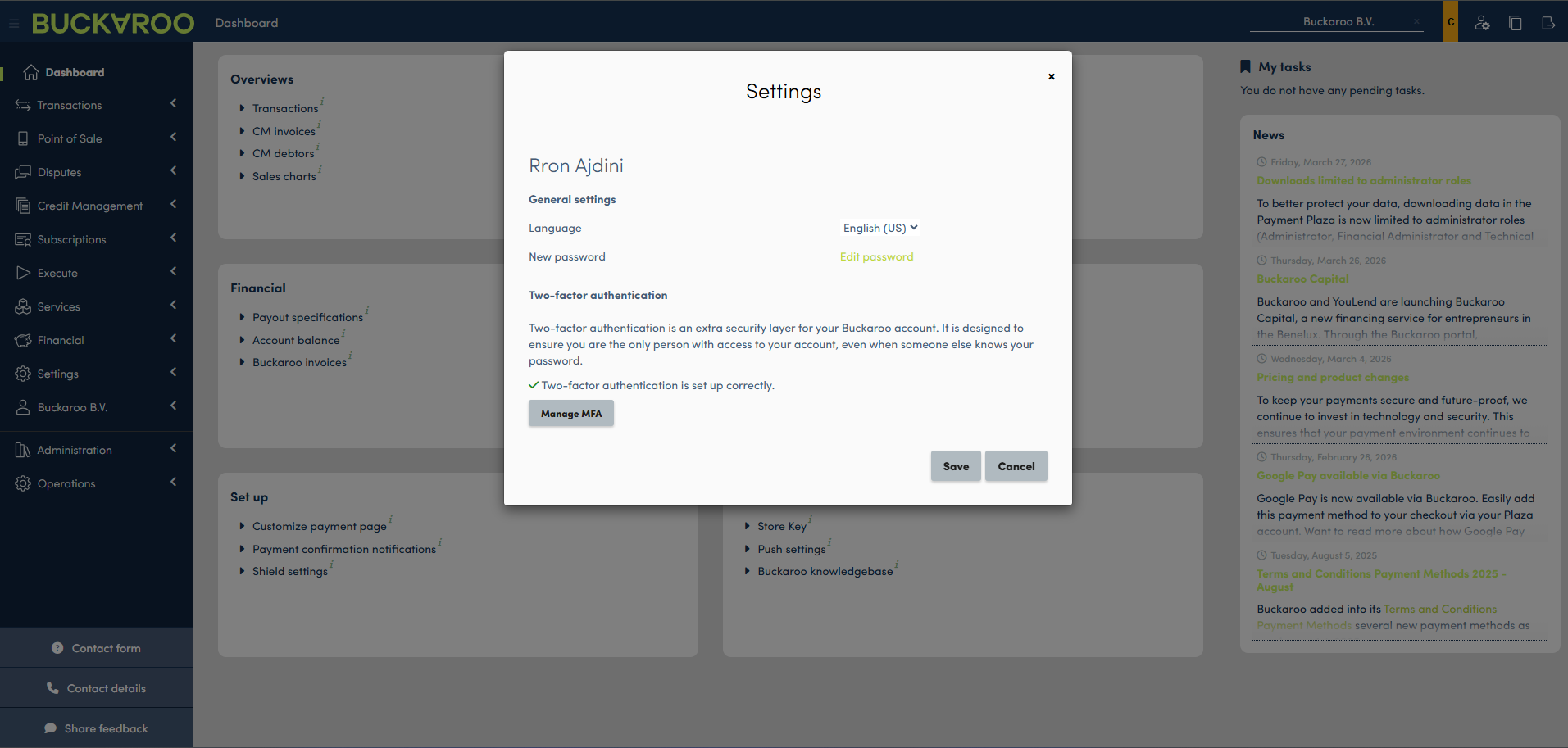The height and width of the screenshot is (748, 1568).
Task: Click the copy/documents icon in top bar
Action: (1516, 23)
